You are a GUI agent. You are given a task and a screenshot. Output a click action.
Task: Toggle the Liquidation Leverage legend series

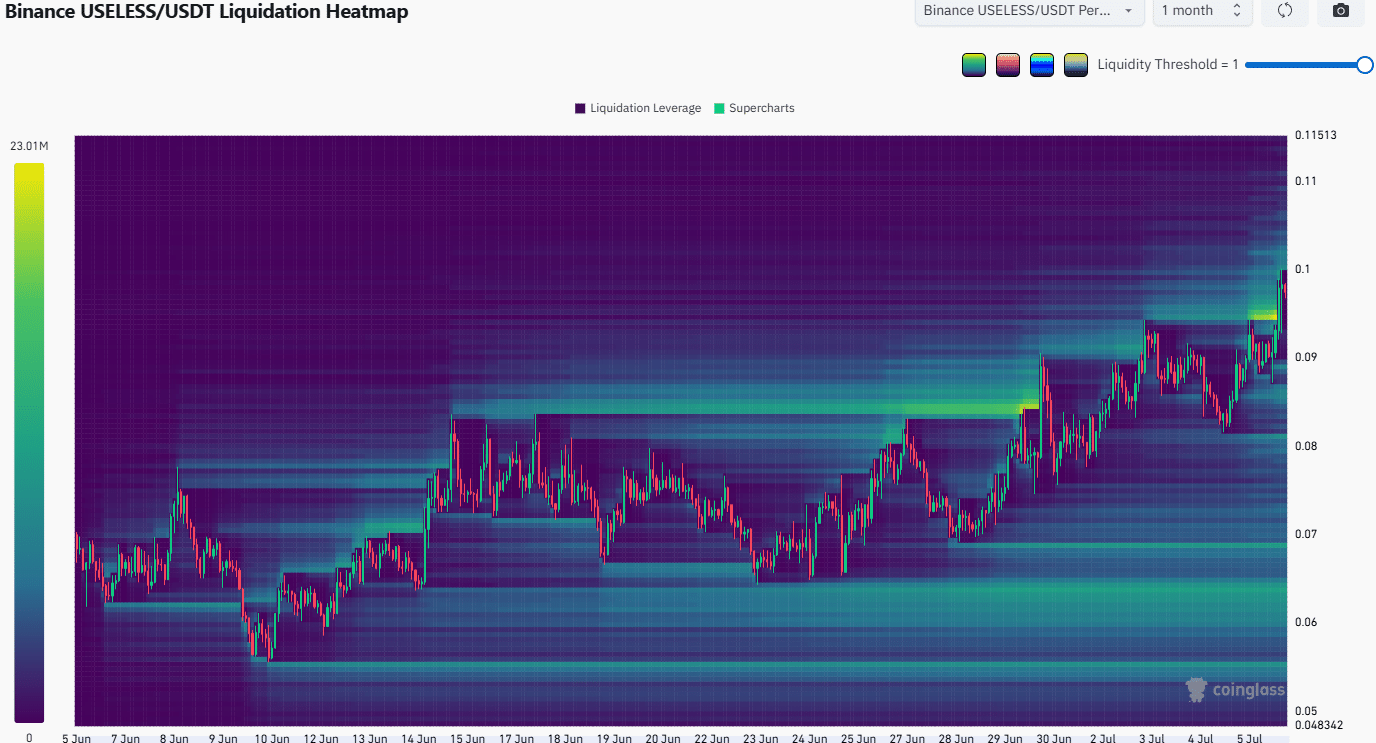tap(638, 108)
